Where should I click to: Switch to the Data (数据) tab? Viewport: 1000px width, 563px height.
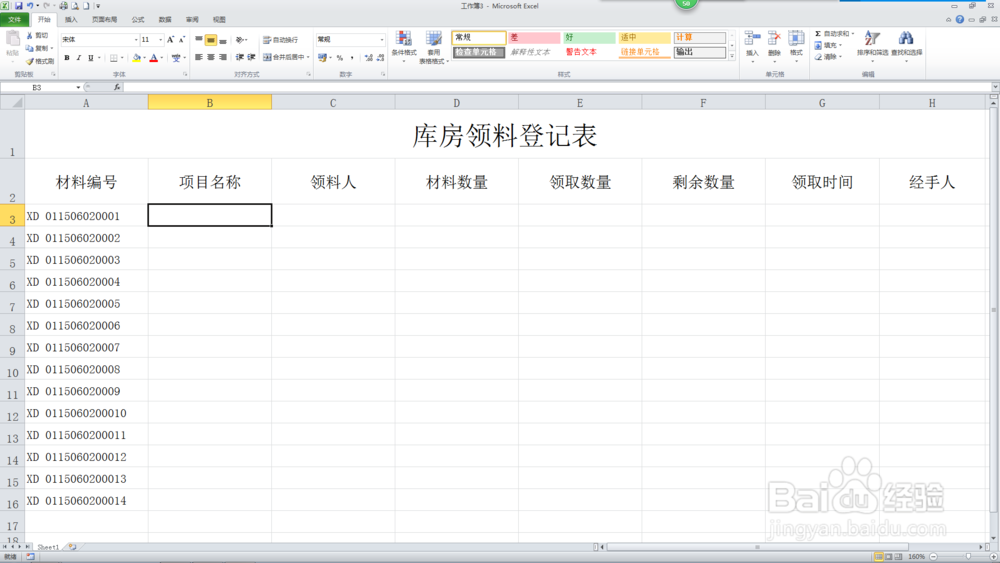tap(165, 20)
